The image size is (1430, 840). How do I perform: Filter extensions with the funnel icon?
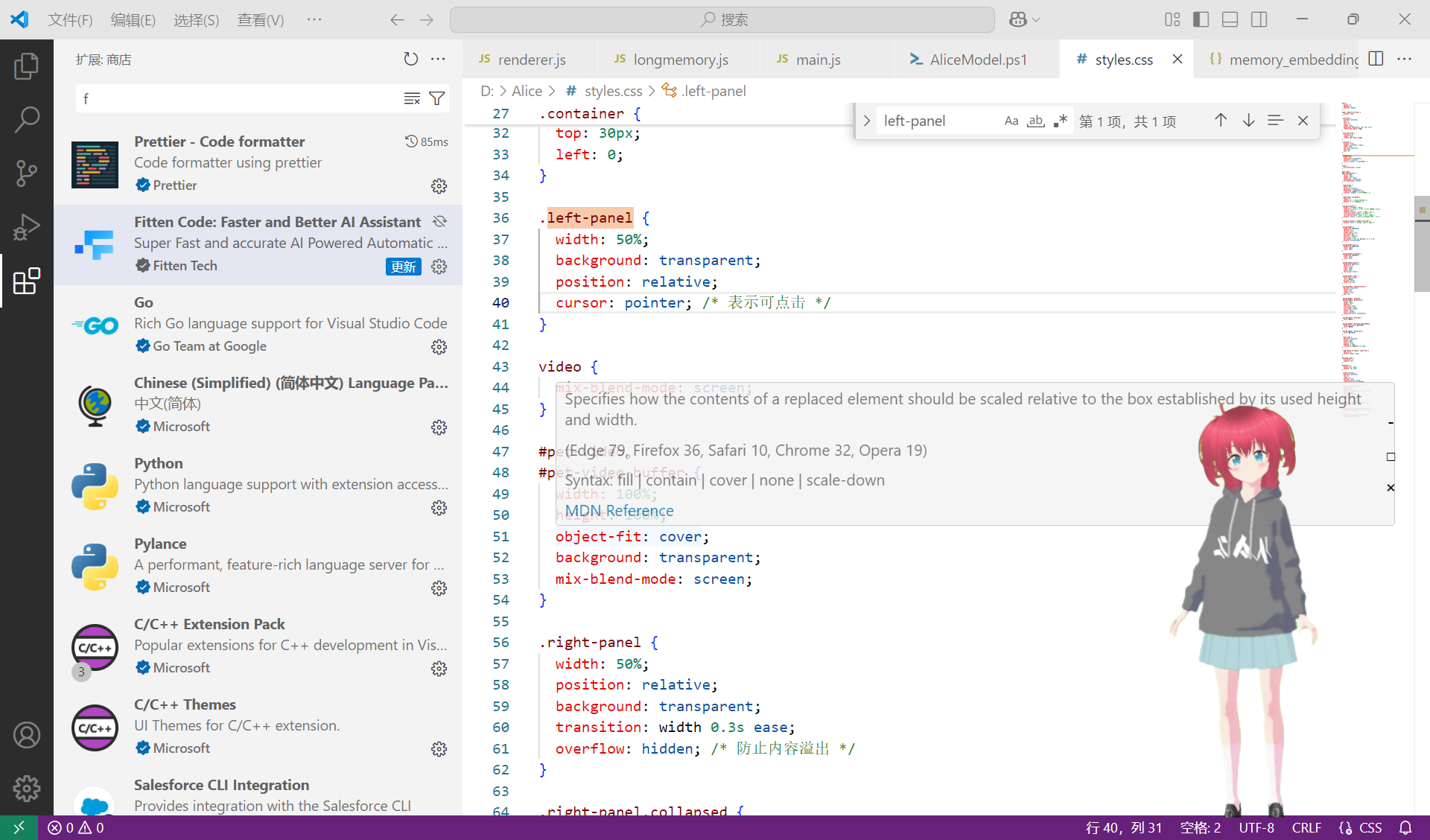[x=437, y=98]
